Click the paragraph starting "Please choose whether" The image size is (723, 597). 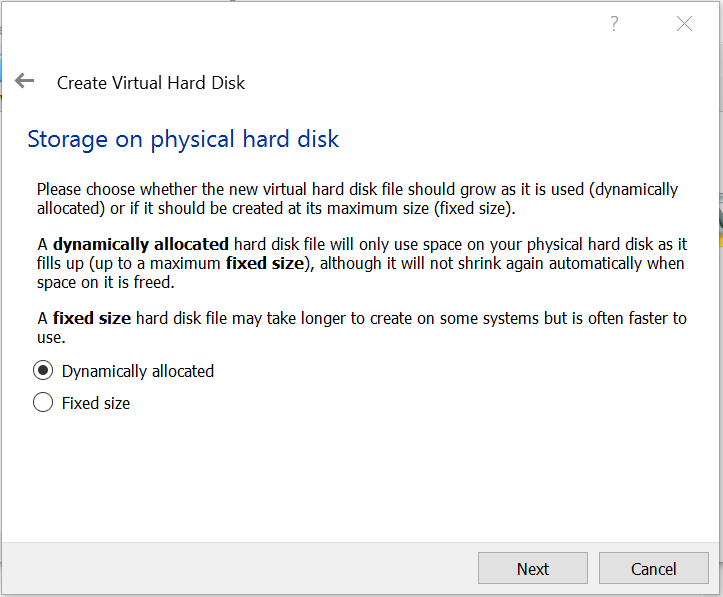(357, 199)
